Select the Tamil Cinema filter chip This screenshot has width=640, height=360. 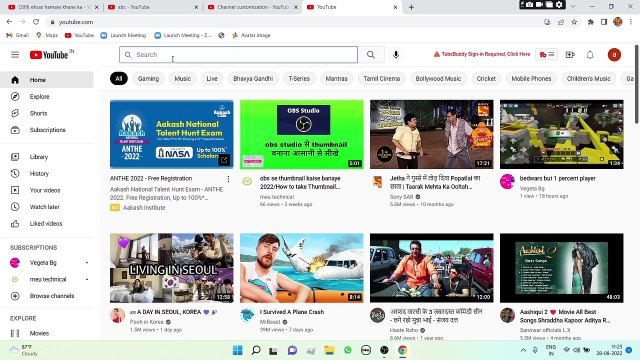382,78
